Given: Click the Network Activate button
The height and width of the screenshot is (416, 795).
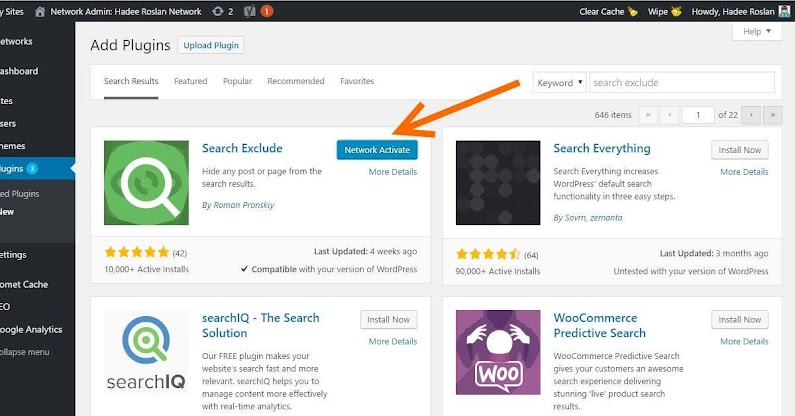Looking at the screenshot, I should [377, 150].
